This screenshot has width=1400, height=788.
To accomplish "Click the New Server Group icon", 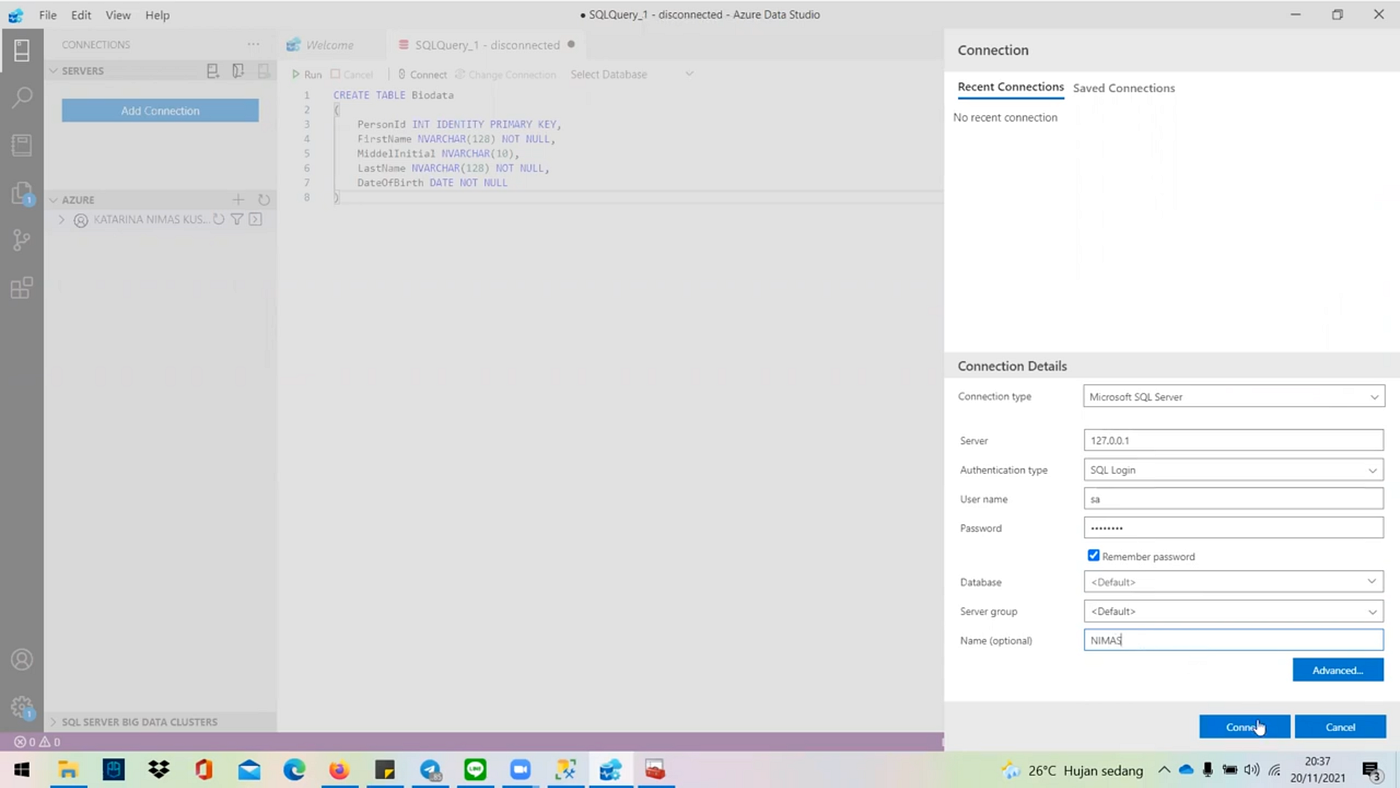I will point(237,70).
